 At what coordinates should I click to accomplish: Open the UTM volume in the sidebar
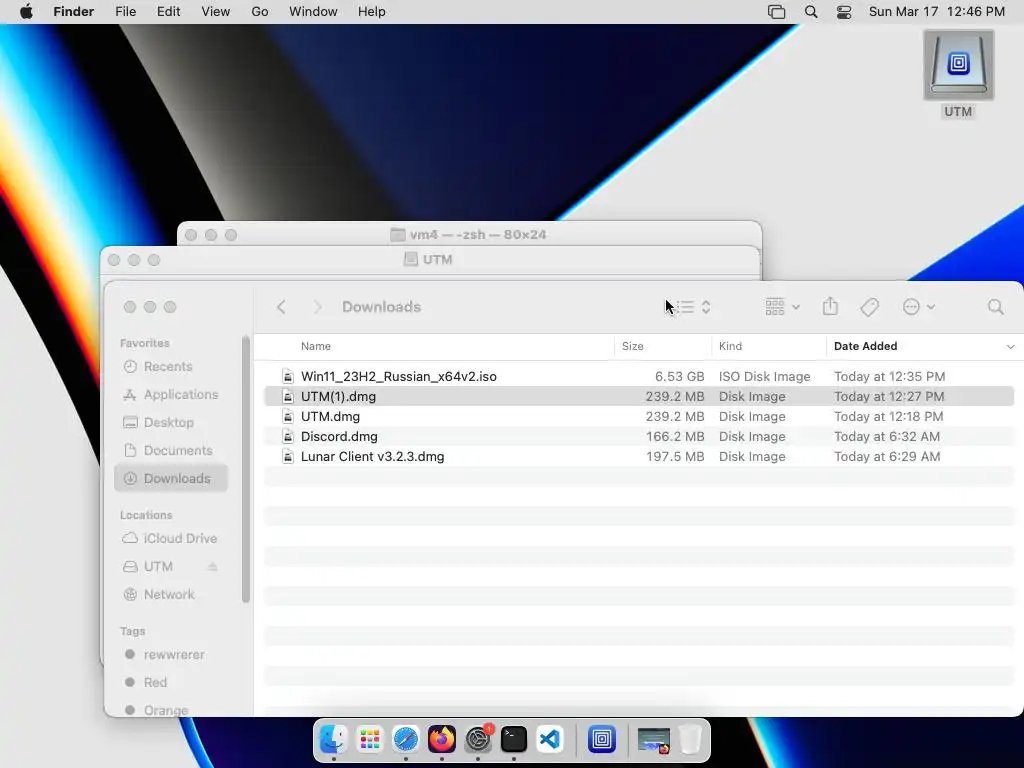click(159, 566)
